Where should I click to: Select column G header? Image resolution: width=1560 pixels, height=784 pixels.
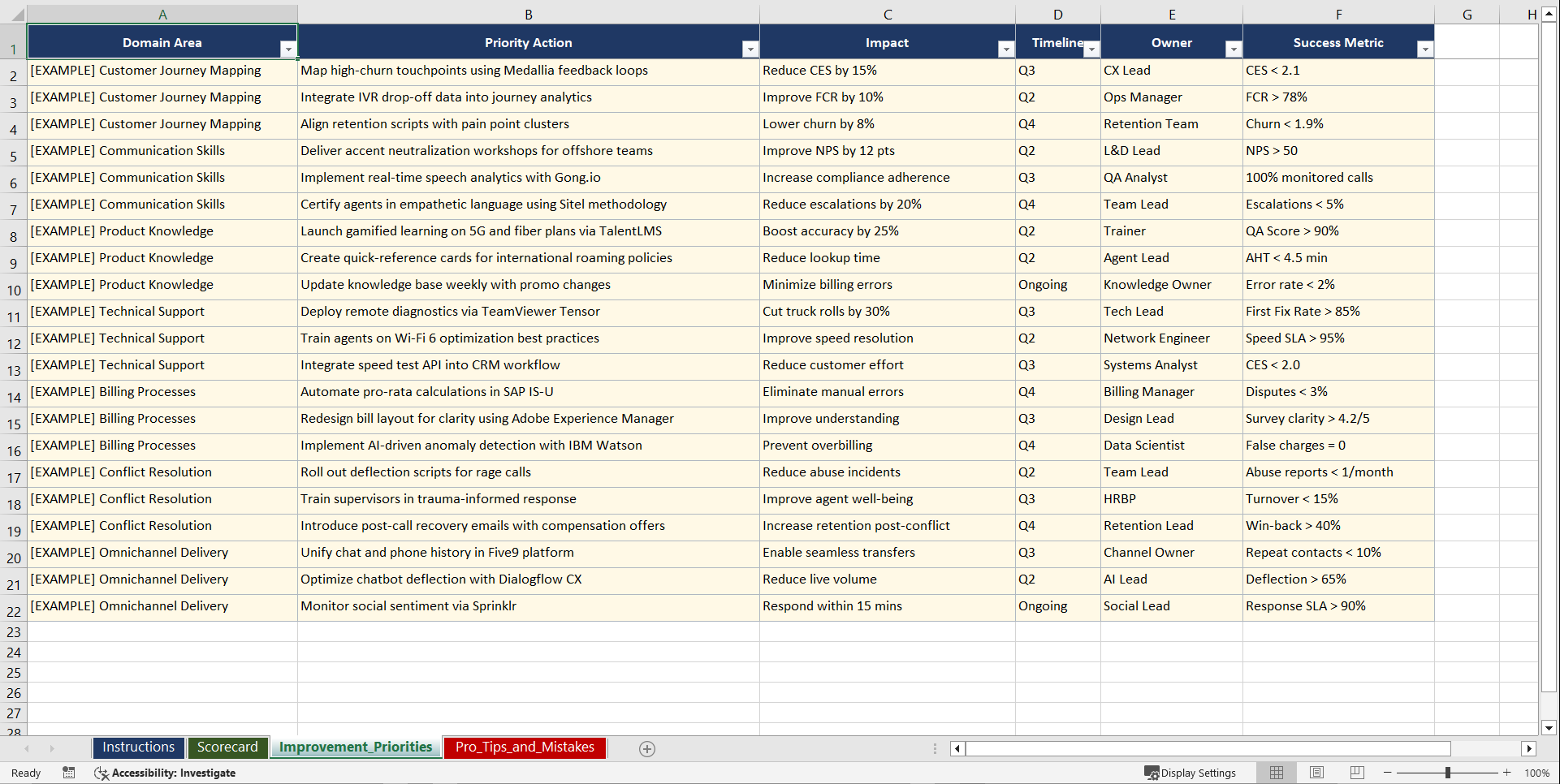1467,14
